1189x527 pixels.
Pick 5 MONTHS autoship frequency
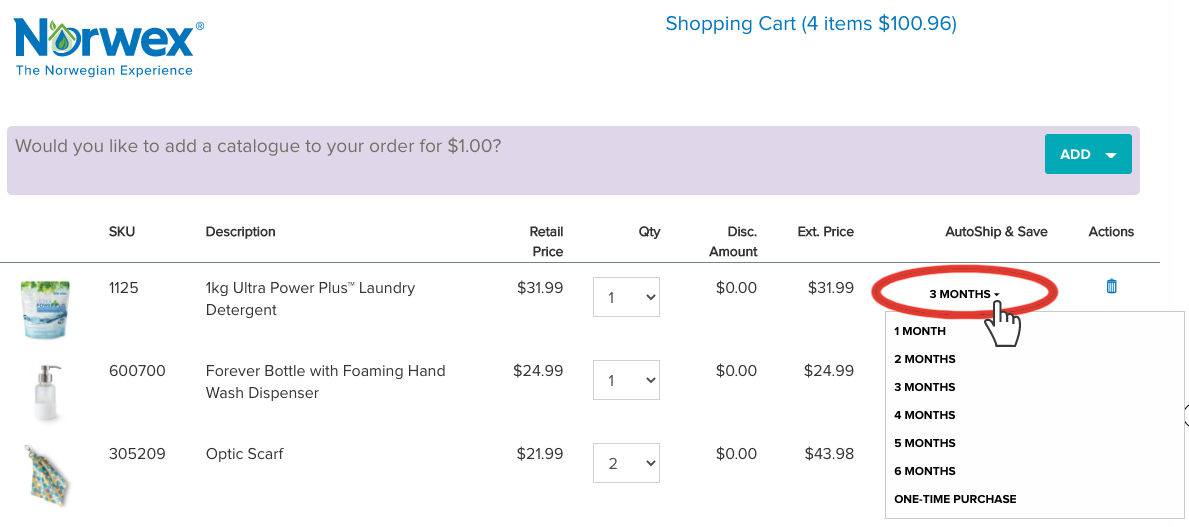point(925,443)
